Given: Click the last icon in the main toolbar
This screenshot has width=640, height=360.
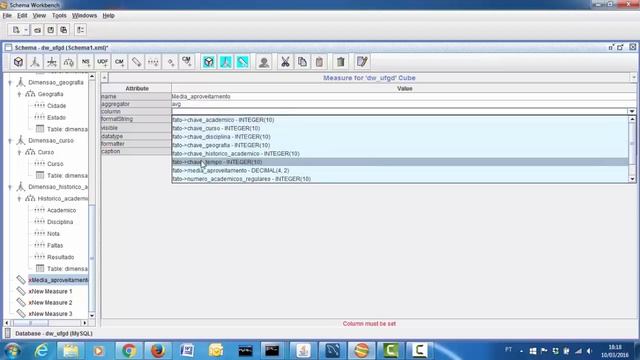Looking at the screenshot, I should click(x=80, y=30).
